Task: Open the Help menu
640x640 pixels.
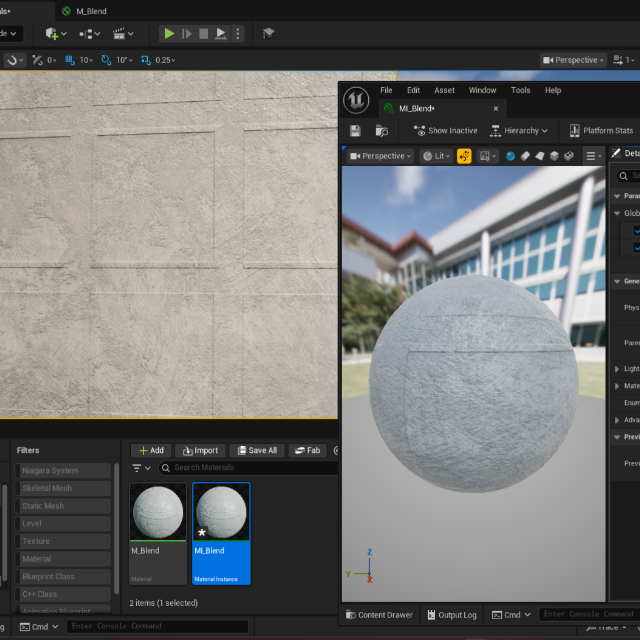Action: [x=553, y=90]
